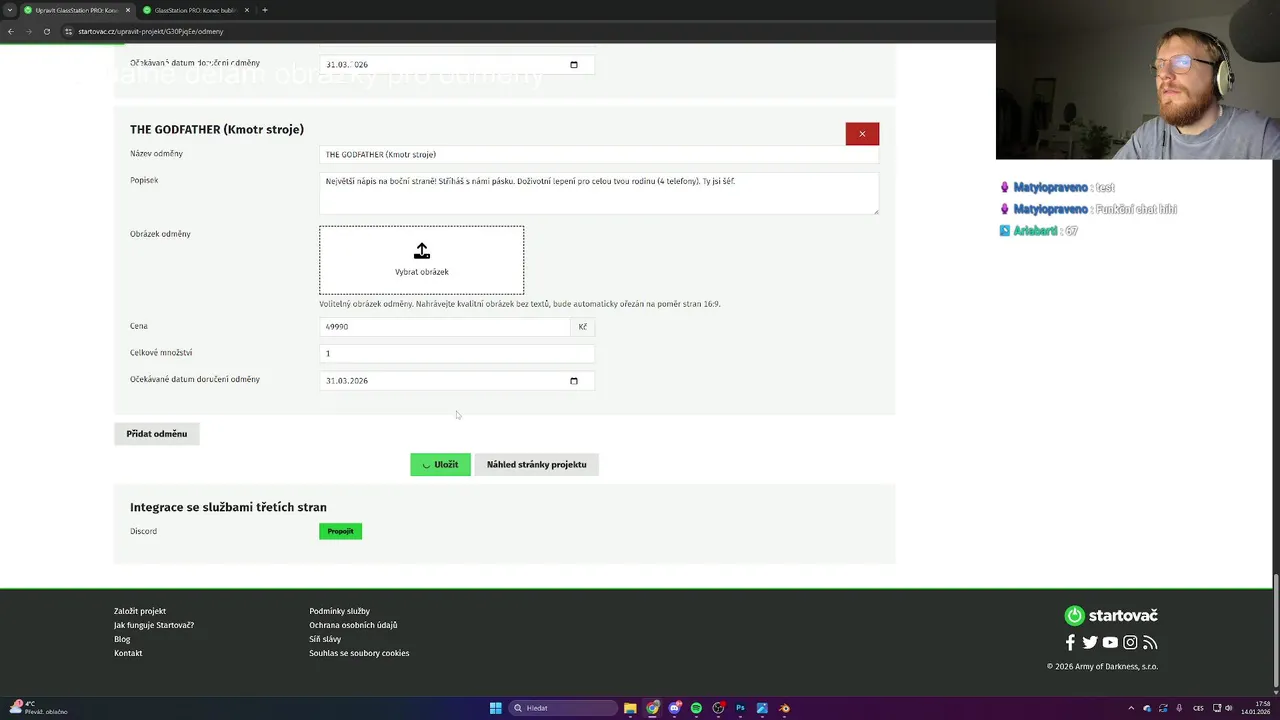Click 'Celkové množství' field showing 1

(x=457, y=353)
